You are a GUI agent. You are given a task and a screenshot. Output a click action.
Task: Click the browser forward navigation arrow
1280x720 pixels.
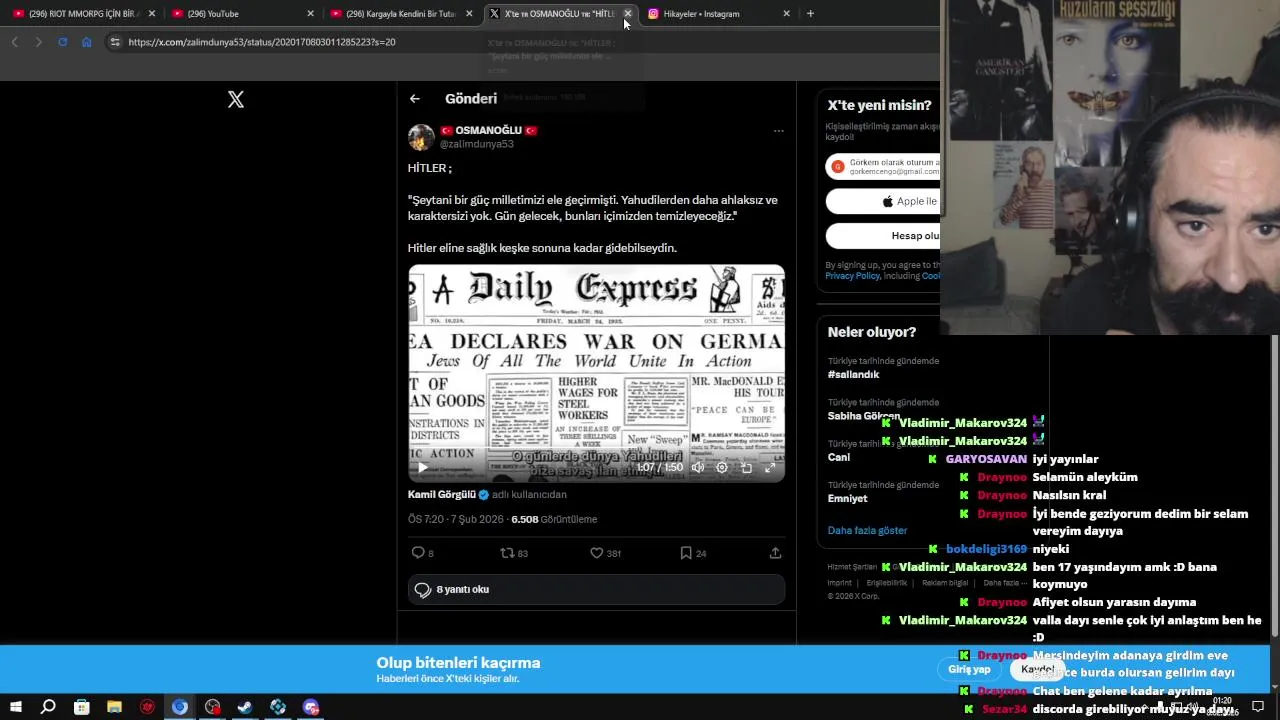[x=38, y=42]
